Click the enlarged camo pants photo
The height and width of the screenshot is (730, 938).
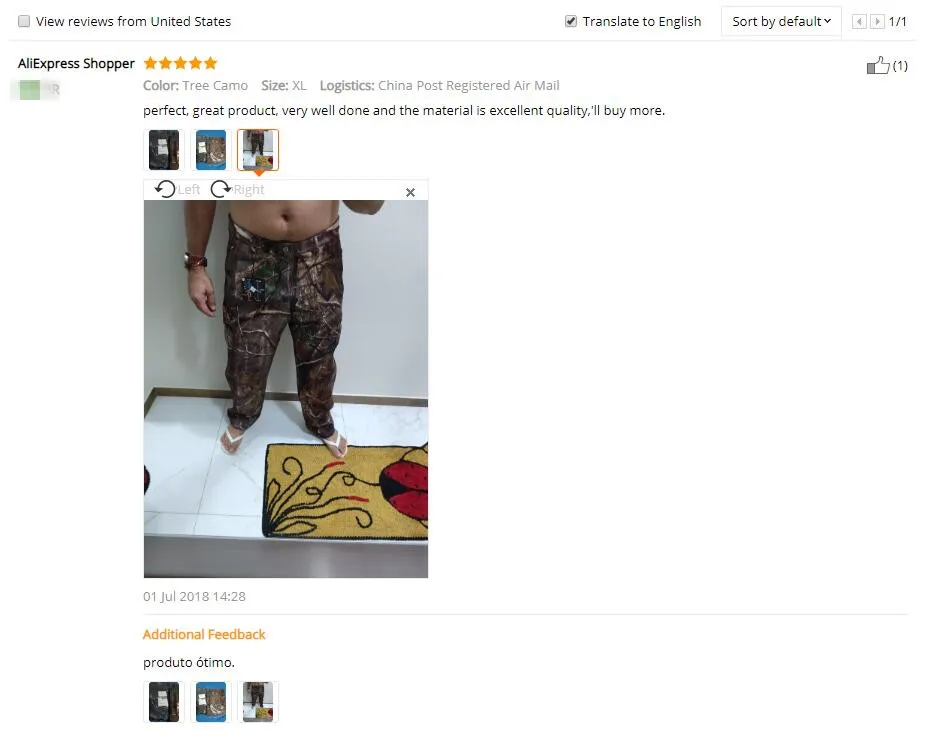pyautogui.click(x=286, y=389)
